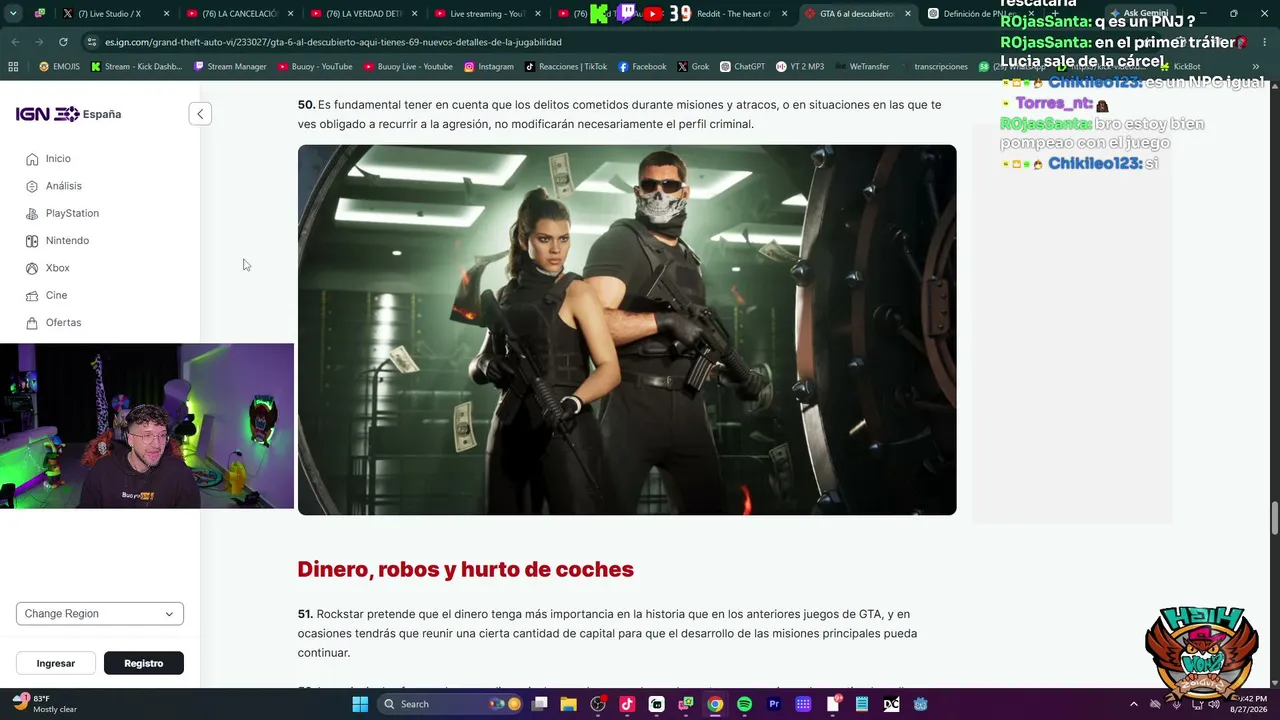This screenshot has width=1280, height=720.
Task: Switch to the Live streaming - YouTube tab
Action: 488,14
